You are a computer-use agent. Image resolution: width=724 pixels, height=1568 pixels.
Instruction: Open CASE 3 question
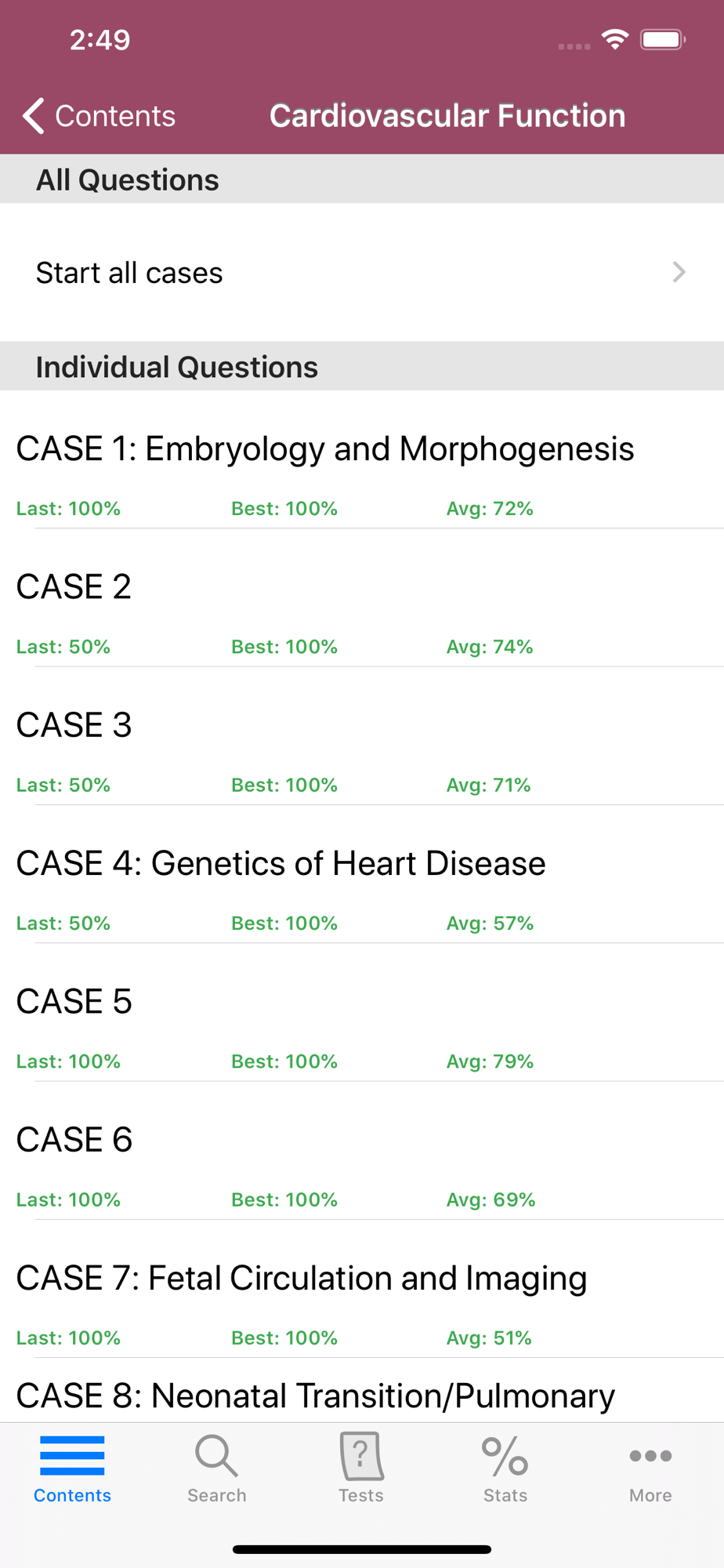pos(74,725)
